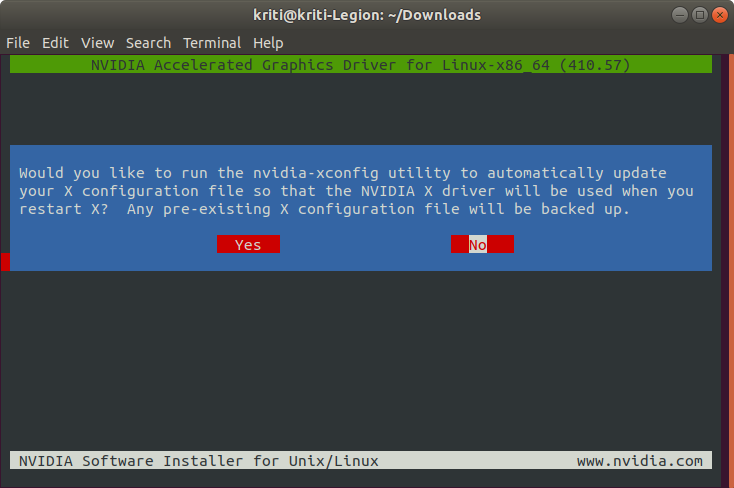This screenshot has height=488, width=734.
Task: Click the www.nvidia.com text in footer
Action: click(639, 461)
